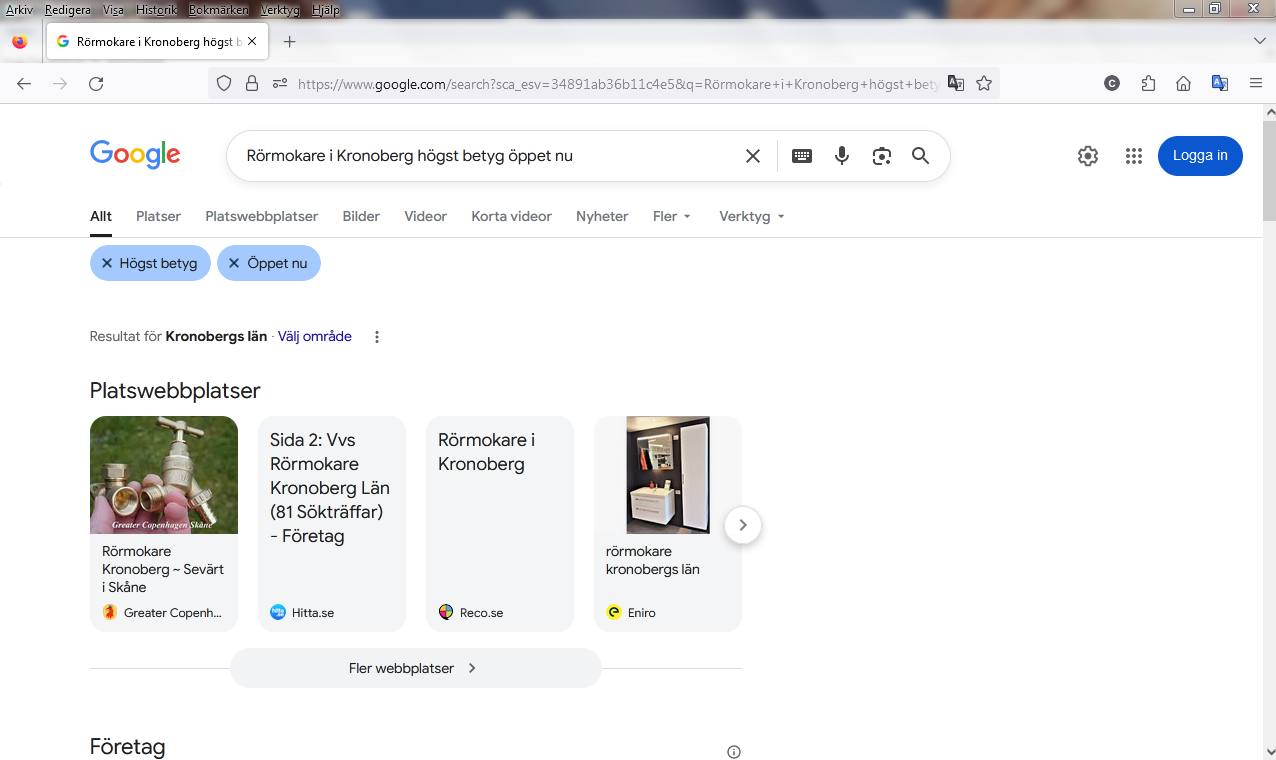1276x760 pixels.
Task: Clear the search query with X
Action: [753, 156]
